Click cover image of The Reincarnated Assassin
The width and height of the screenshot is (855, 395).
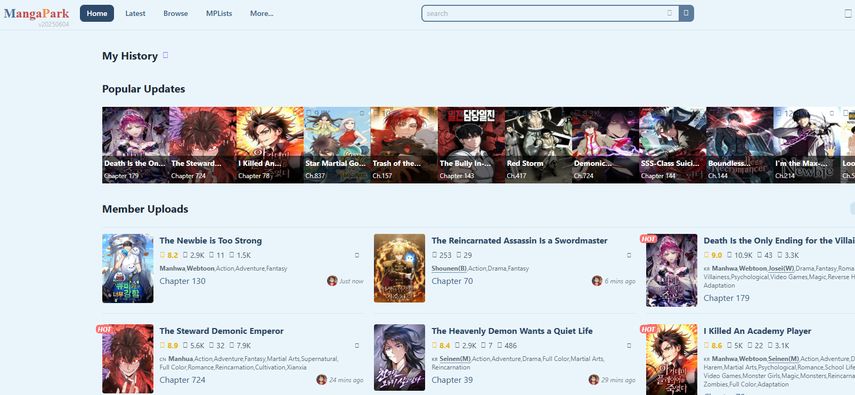[399, 268]
